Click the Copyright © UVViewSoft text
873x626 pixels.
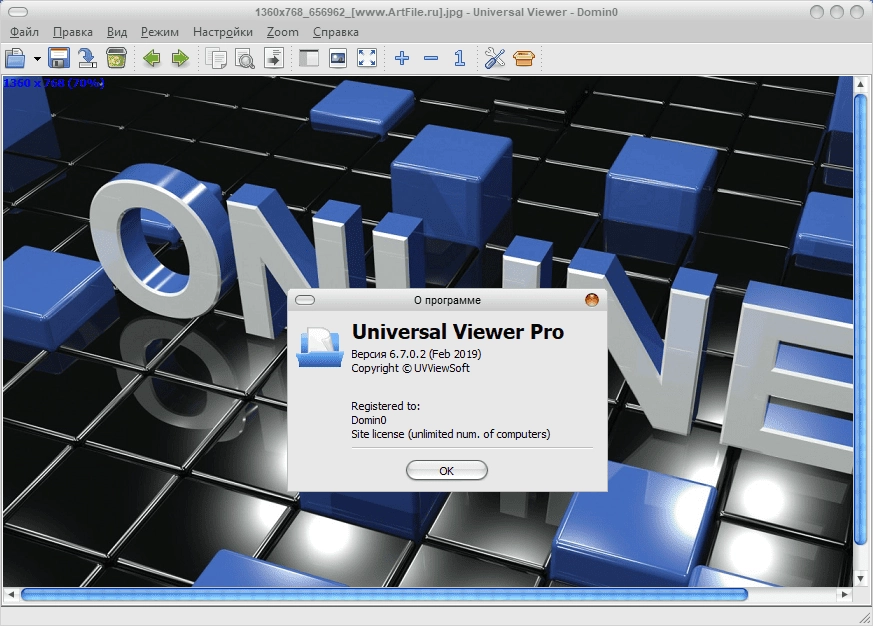tap(410, 368)
